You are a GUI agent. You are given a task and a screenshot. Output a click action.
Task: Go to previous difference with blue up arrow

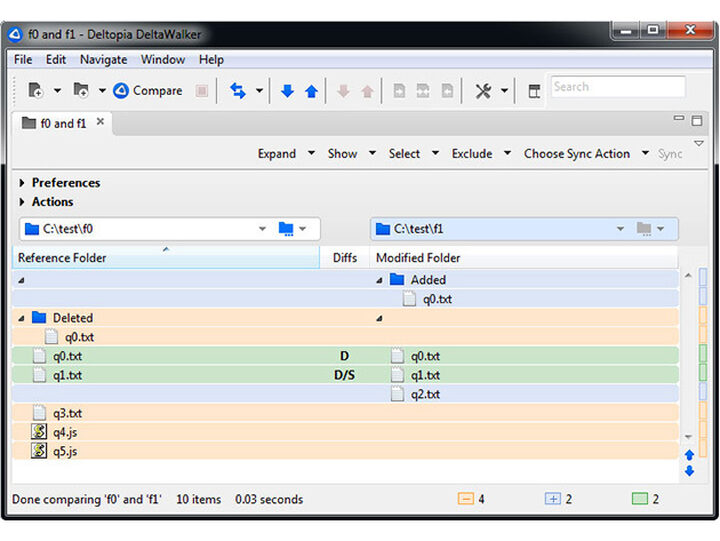pyautogui.click(x=311, y=91)
